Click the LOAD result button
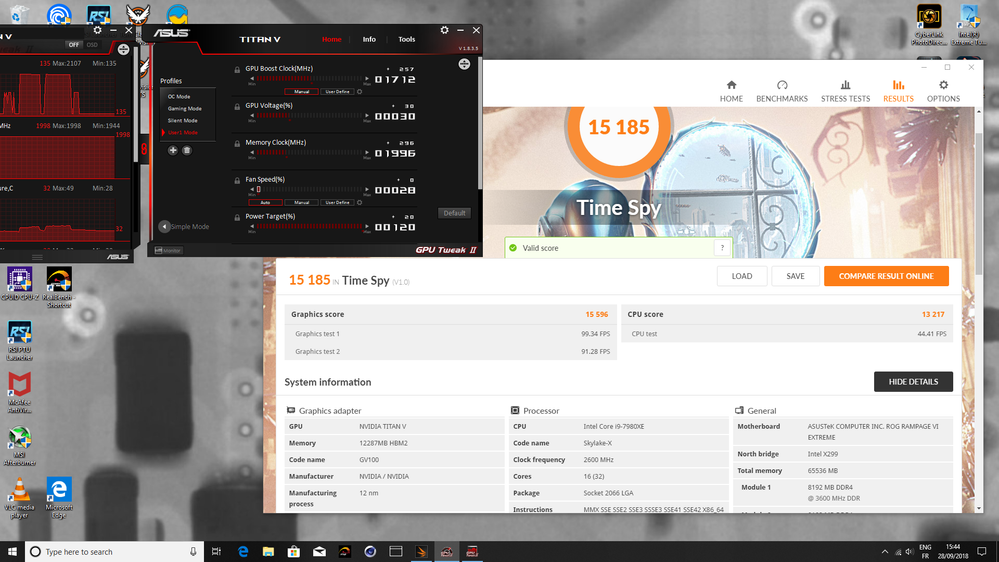This screenshot has height=562, width=999. coord(742,276)
